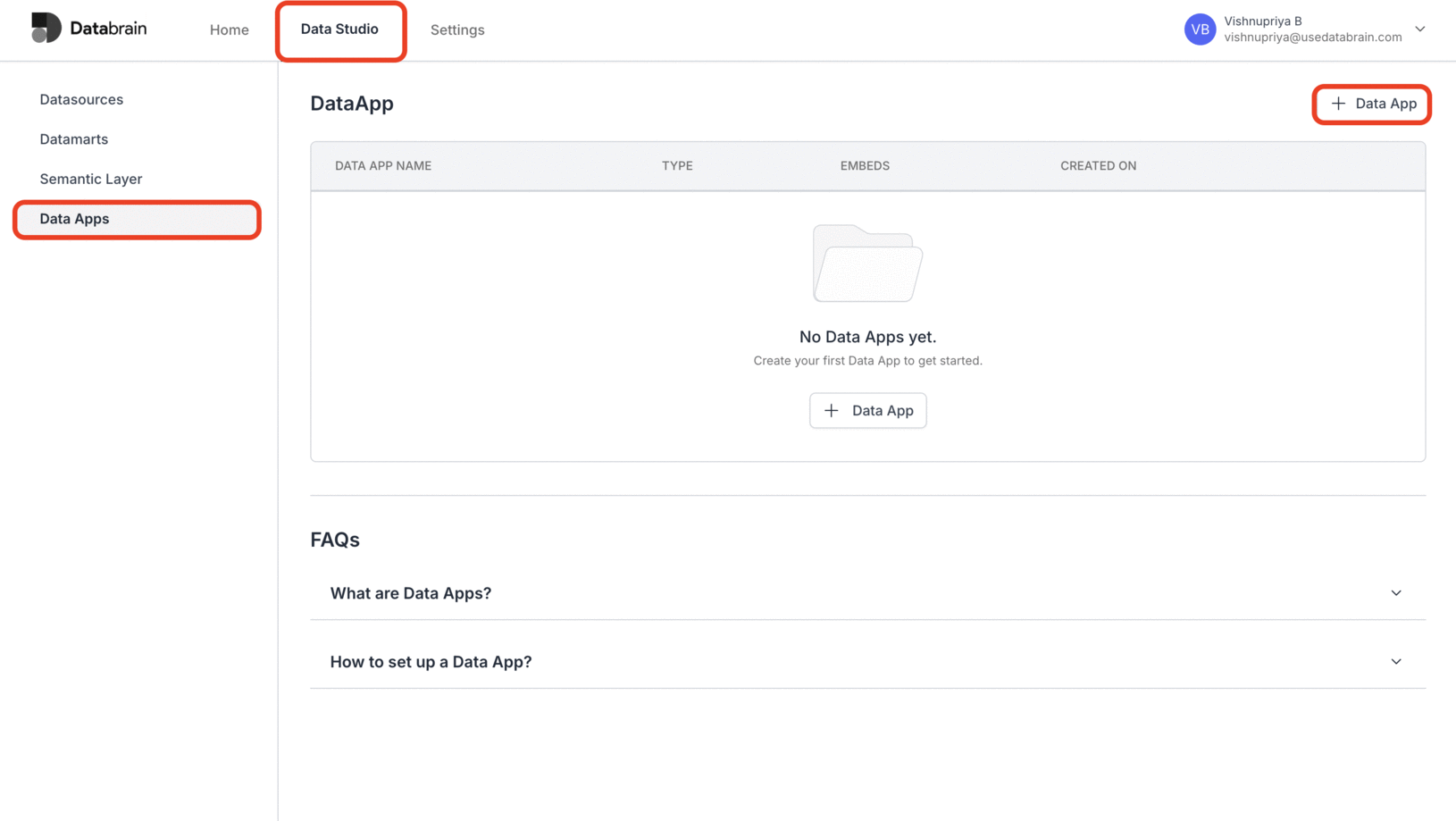Image resolution: width=1456 pixels, height=821 pixels.
Task: Click the DATA APP NAME column header
Action: pyautogui.click(x=383, y=165)
